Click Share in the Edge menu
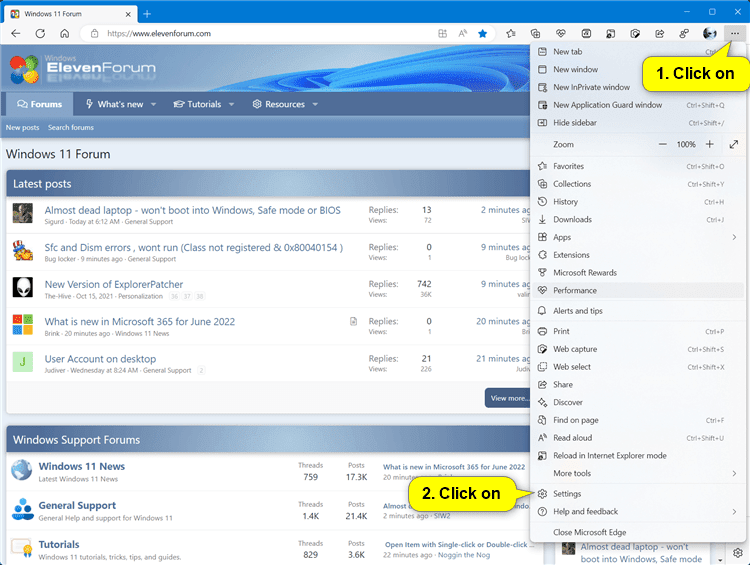This screenshot has width=750, height=565. pyautogui.click(x=638, y=384)
